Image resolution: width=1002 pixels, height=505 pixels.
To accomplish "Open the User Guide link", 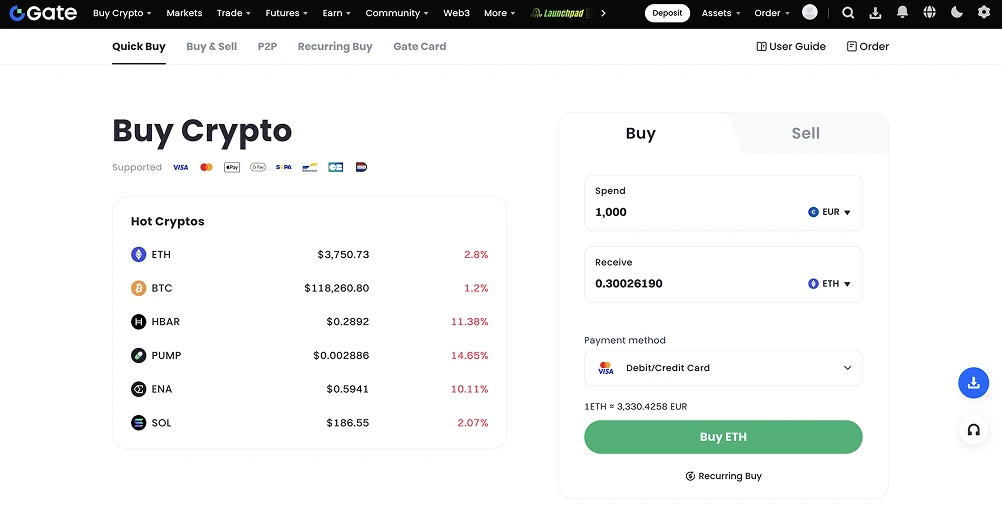I will (791, 46).
